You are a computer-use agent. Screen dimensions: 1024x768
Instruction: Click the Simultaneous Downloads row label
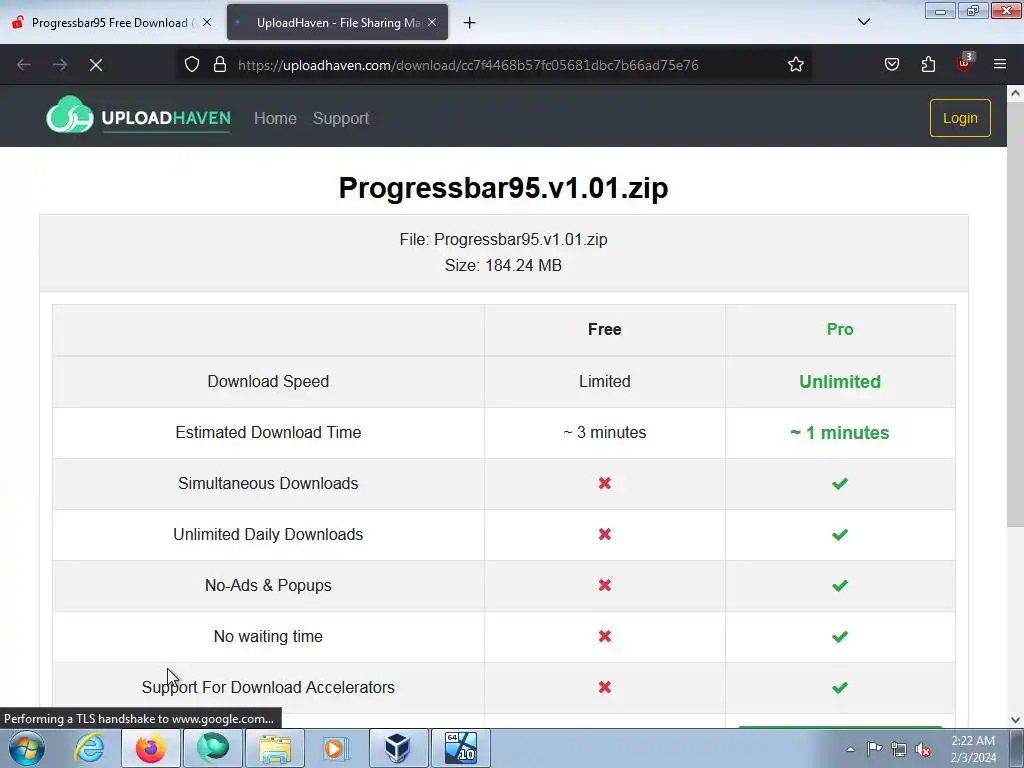pyautogui.click(x=268, y=483)
